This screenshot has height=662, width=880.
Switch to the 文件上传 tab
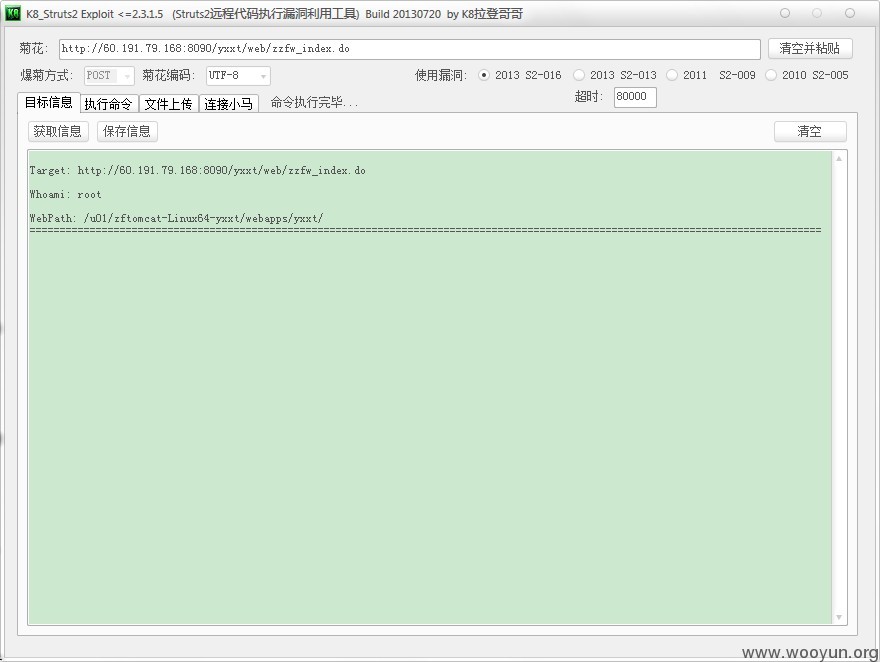(x=168, y=104)
